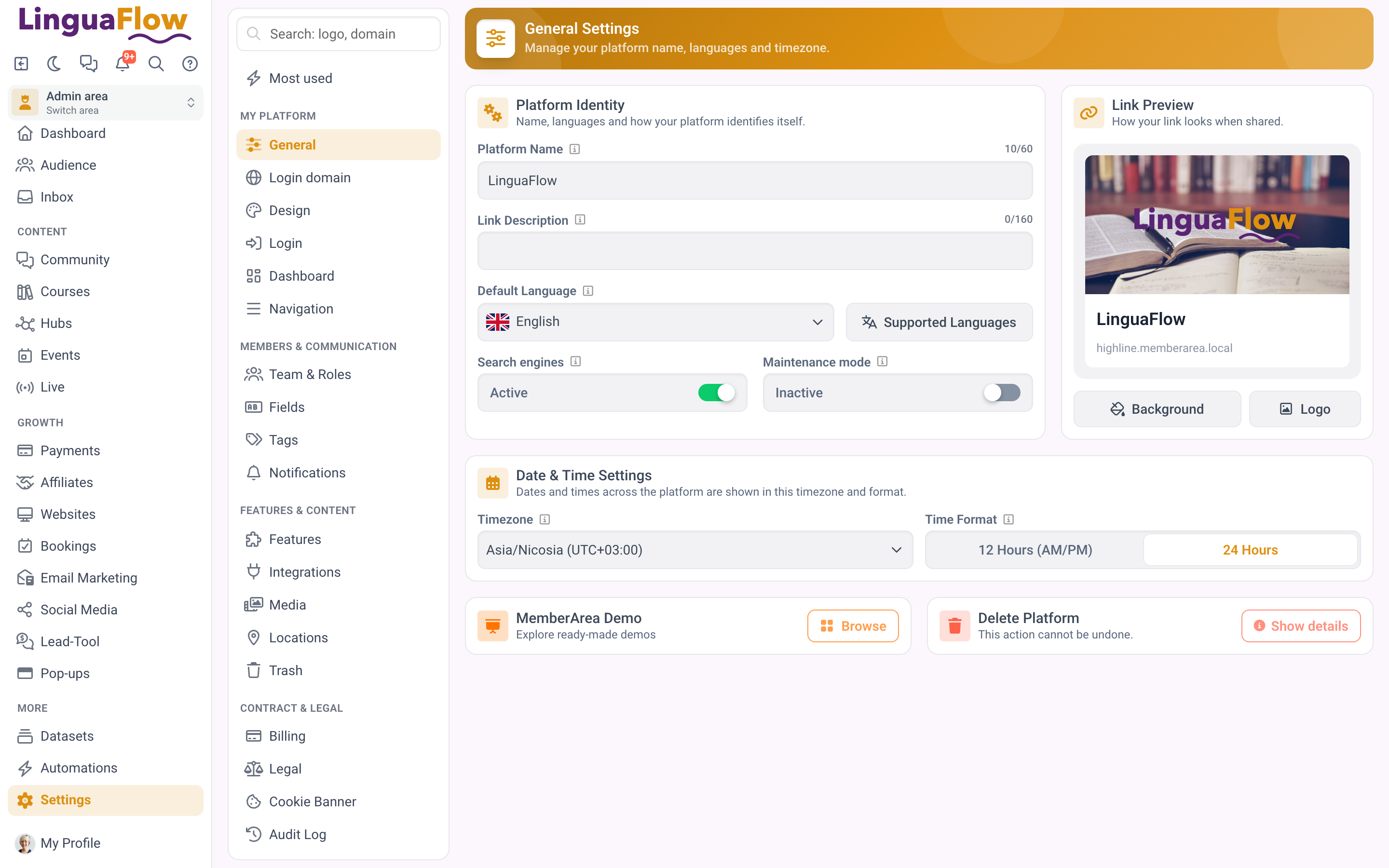The image size is (1389, 868).
Task: Click Show details for Delete Platform
Action: click(x=1301, y=626)
